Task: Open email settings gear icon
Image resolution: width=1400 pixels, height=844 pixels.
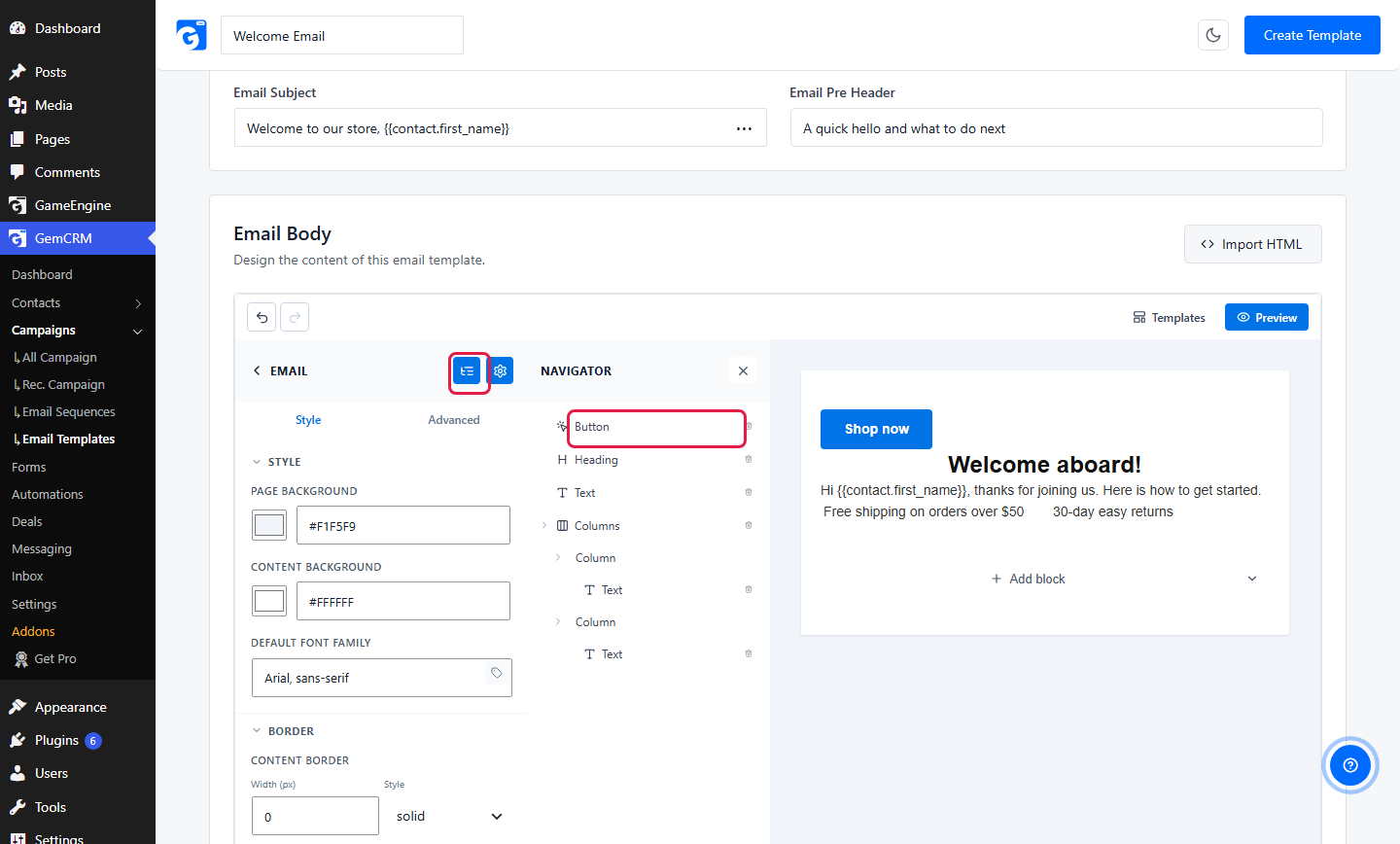Action: [500, 370]
